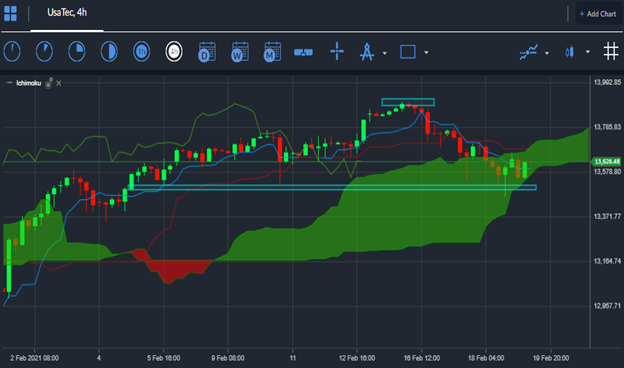Viewport: 624px width, 368px height.
Task: Collapse the Ichimoku legend dash icon
Action: 10,83
